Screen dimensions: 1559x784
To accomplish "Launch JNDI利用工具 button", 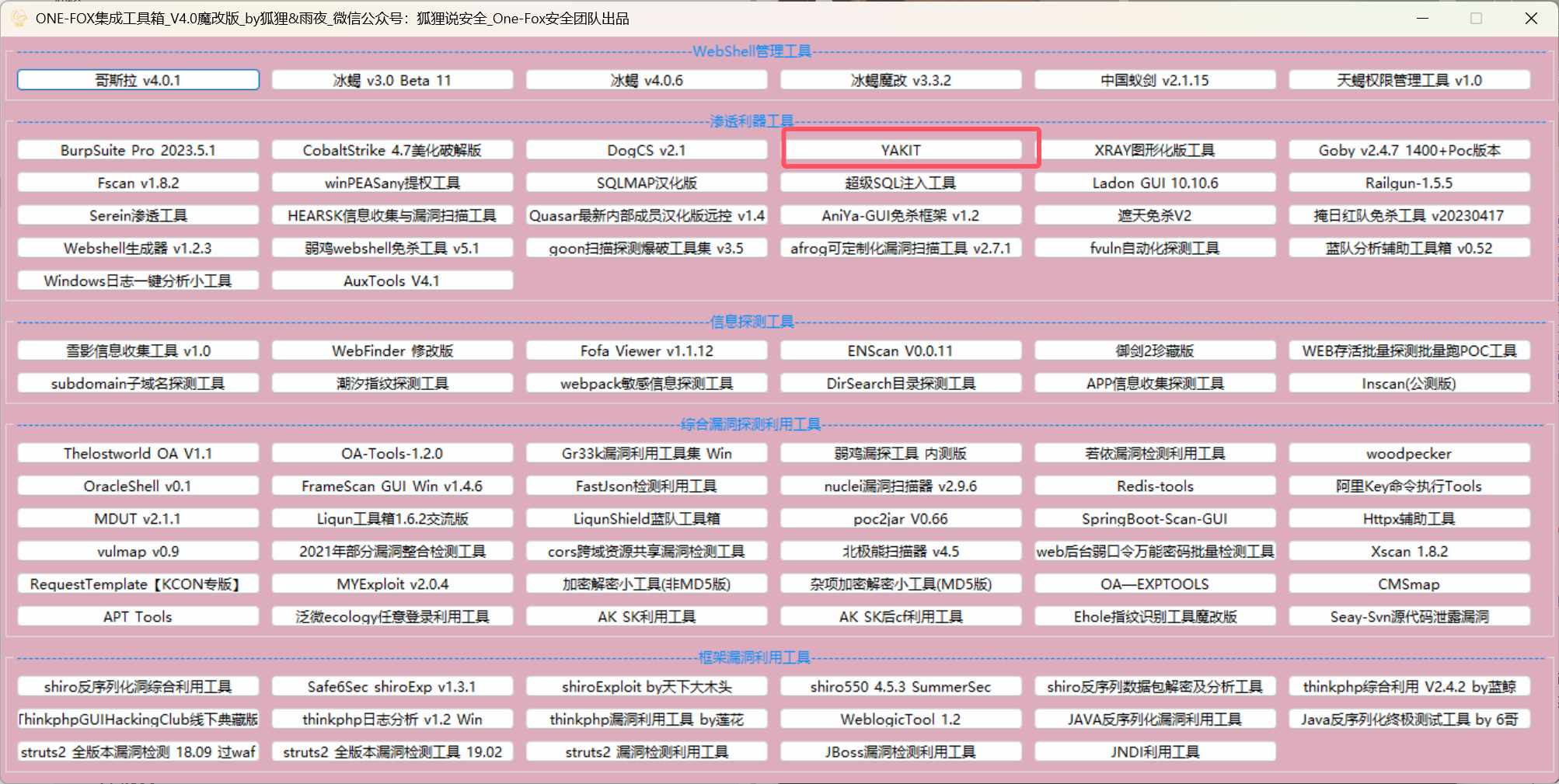I will [1155, 751].
